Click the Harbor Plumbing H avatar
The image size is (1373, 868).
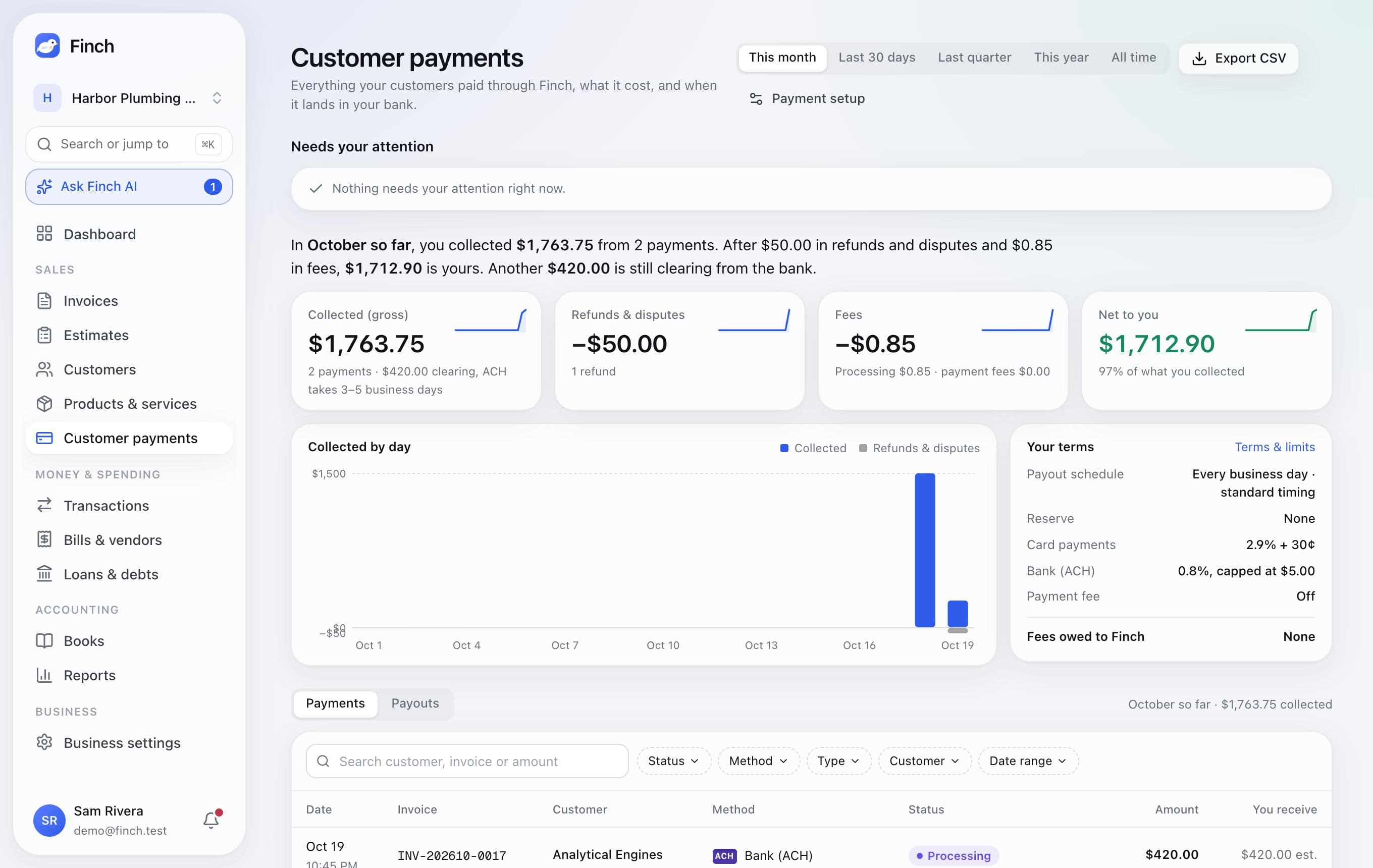(x=47, y=98)
